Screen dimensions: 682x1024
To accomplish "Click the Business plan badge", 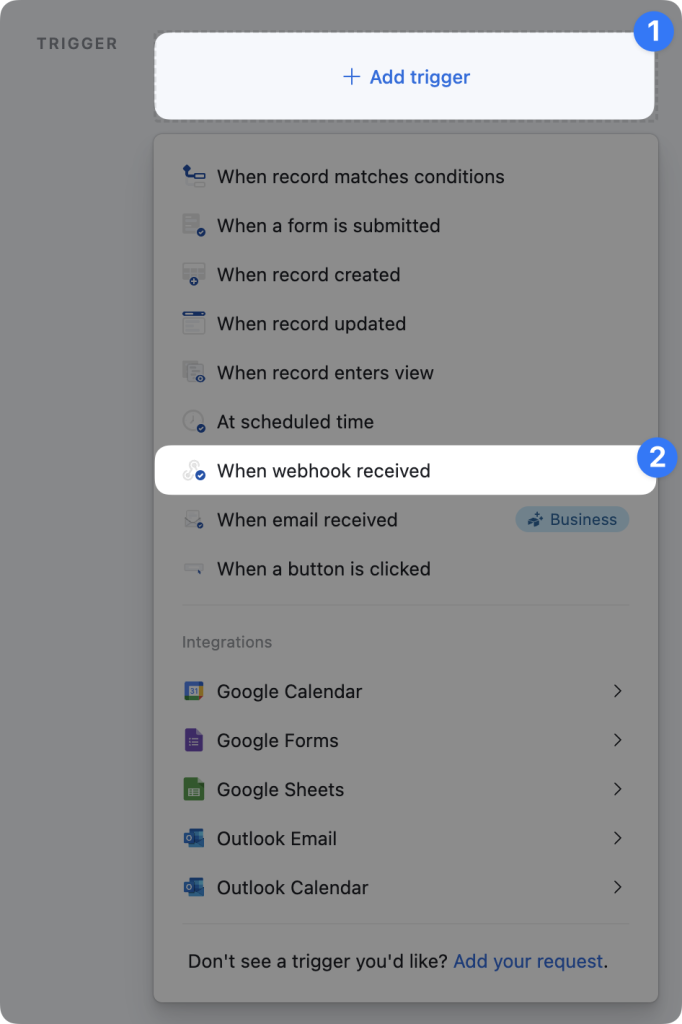I will pos(572,520).
